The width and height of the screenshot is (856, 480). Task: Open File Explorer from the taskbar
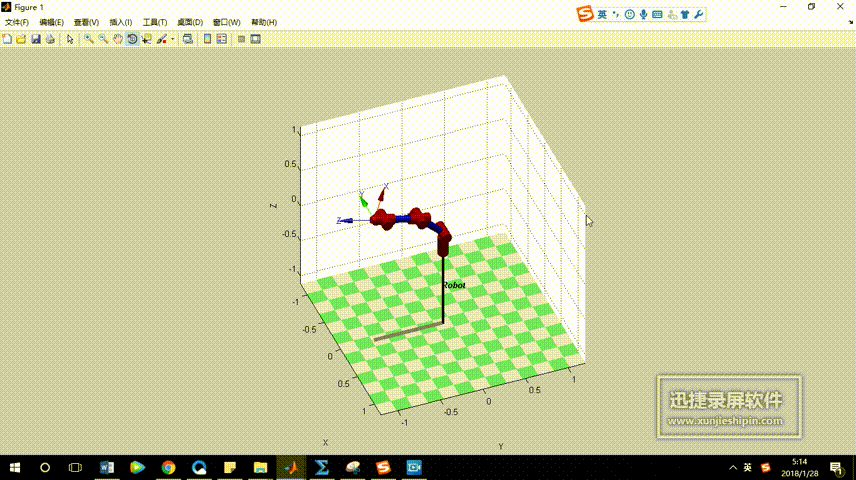click(260, 467)
